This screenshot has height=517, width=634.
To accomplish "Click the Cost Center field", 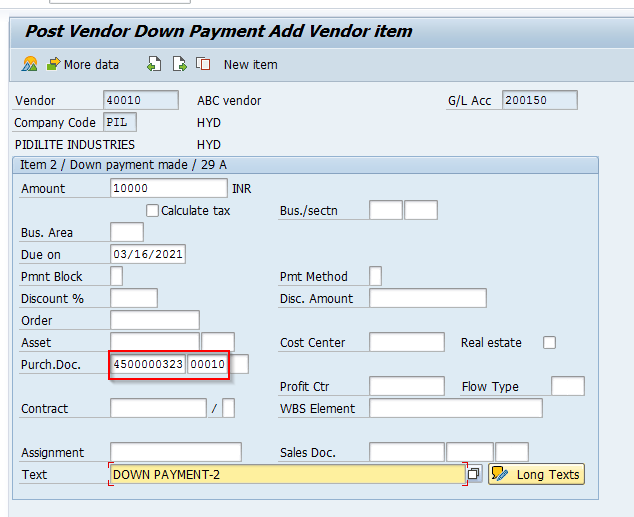I will (x=407, y=342).
